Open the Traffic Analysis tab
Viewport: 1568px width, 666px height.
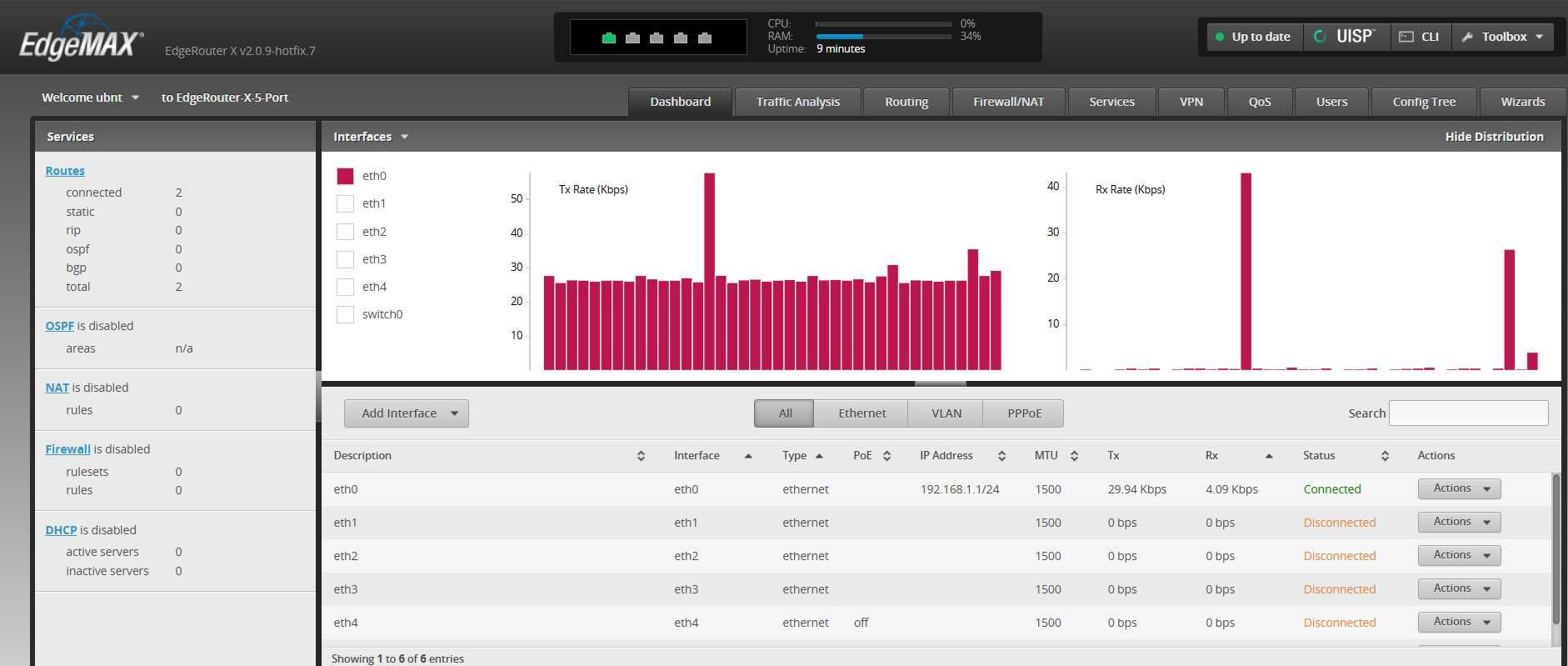point(797,102)
